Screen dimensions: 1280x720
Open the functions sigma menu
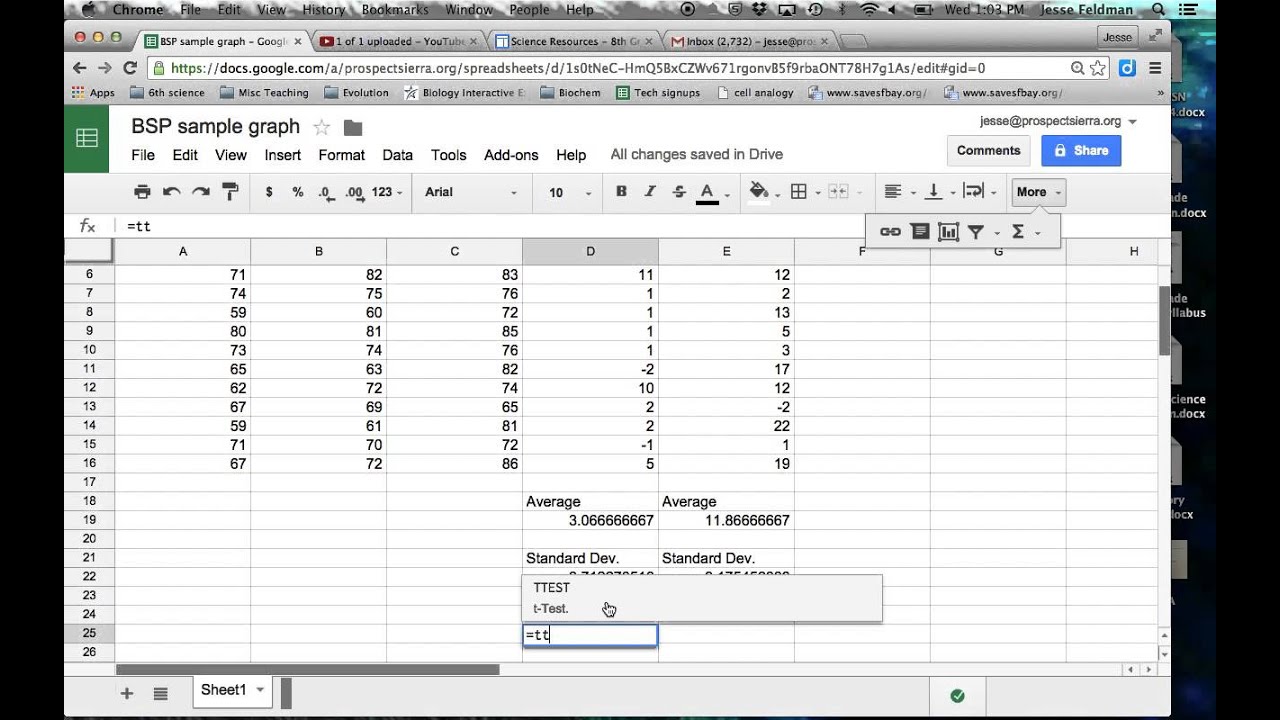tap(1018, 232)
